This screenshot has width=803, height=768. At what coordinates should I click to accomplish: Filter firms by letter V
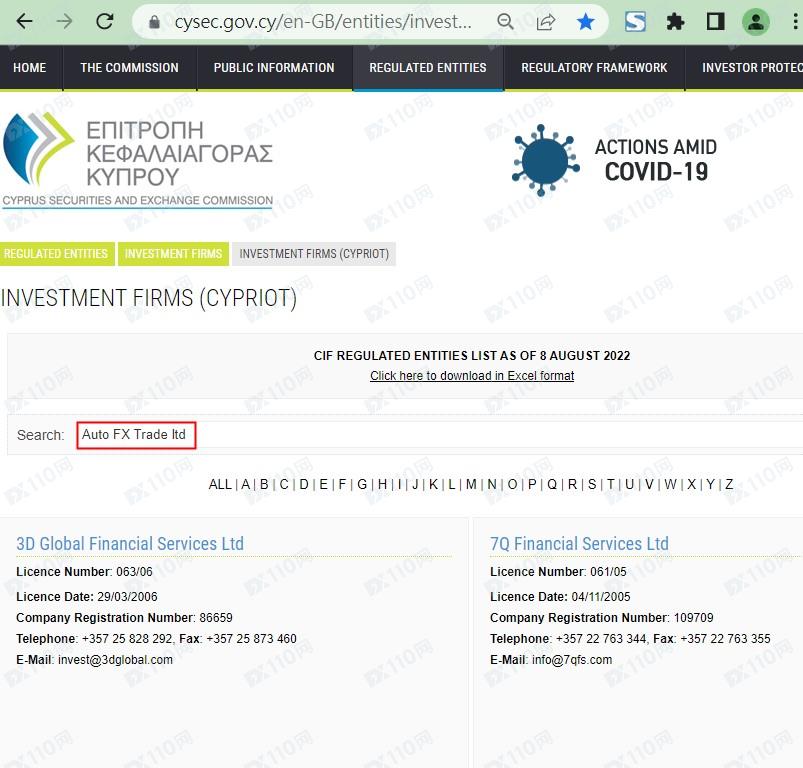[649, 484]
